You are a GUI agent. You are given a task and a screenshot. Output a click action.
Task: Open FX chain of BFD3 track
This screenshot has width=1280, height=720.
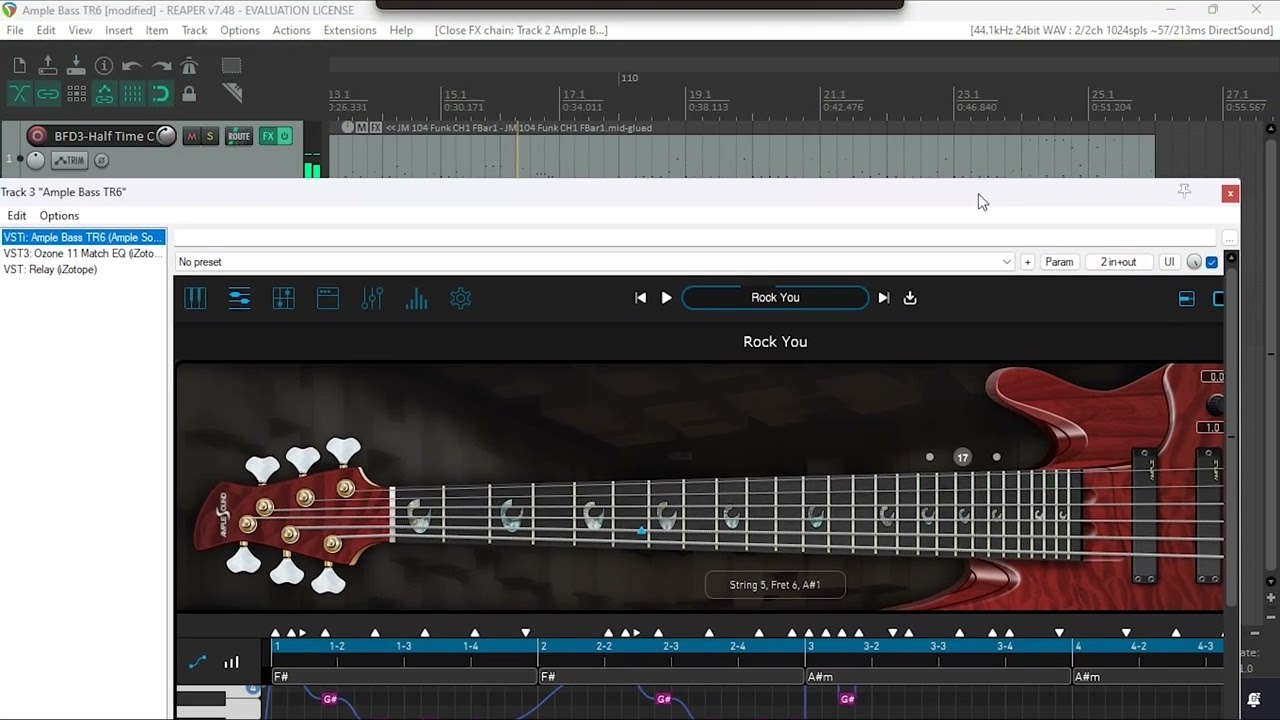pyautogui.click(x=267, y=136)
